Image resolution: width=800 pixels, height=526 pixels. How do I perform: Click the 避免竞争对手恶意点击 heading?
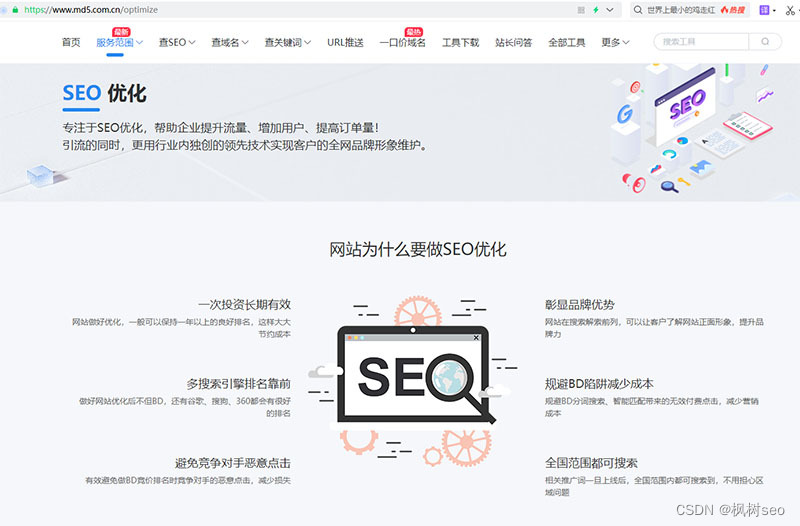click(233, 463)
